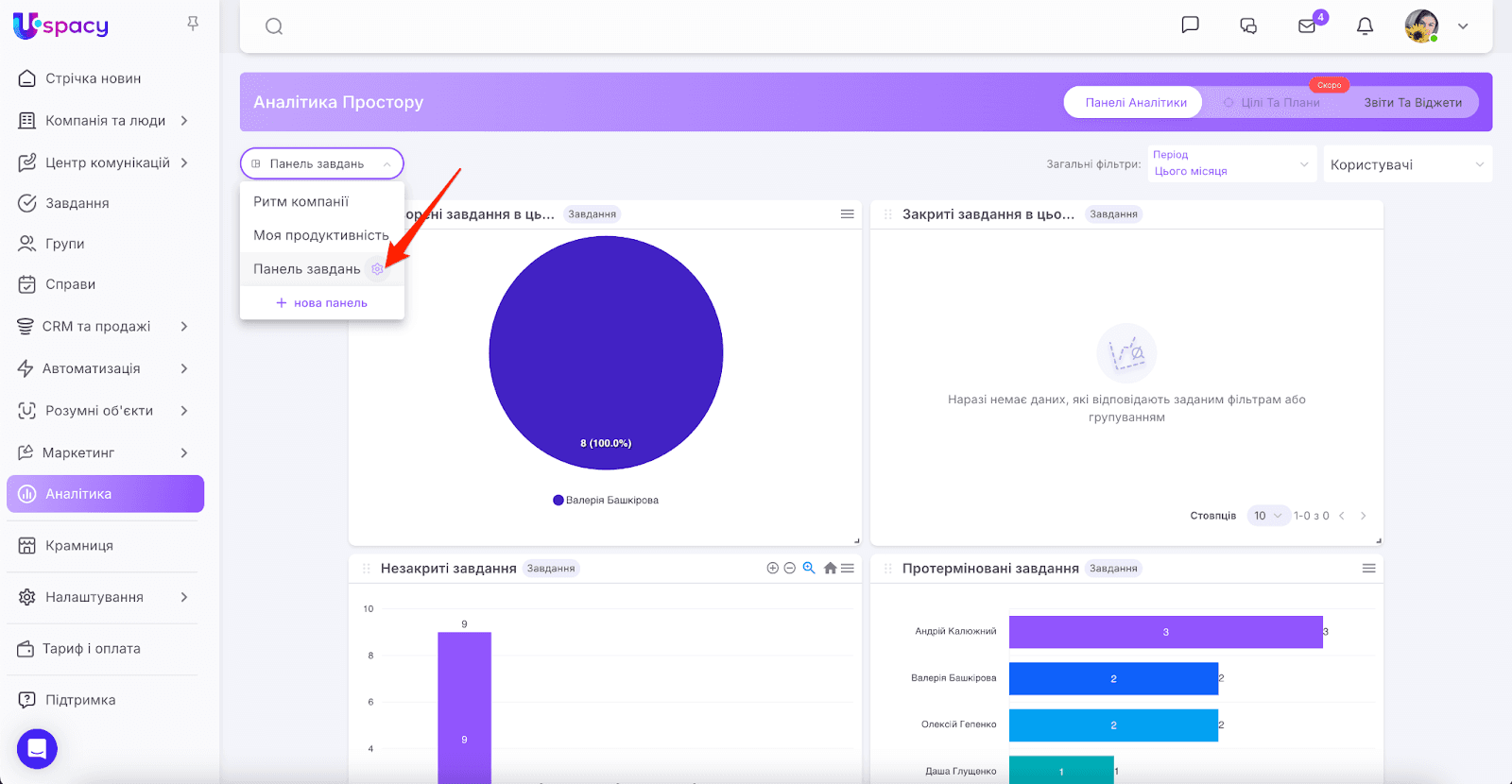
Task: Switch to Звіти Та Віджети tab
Action: click(x=1412, y=103)
